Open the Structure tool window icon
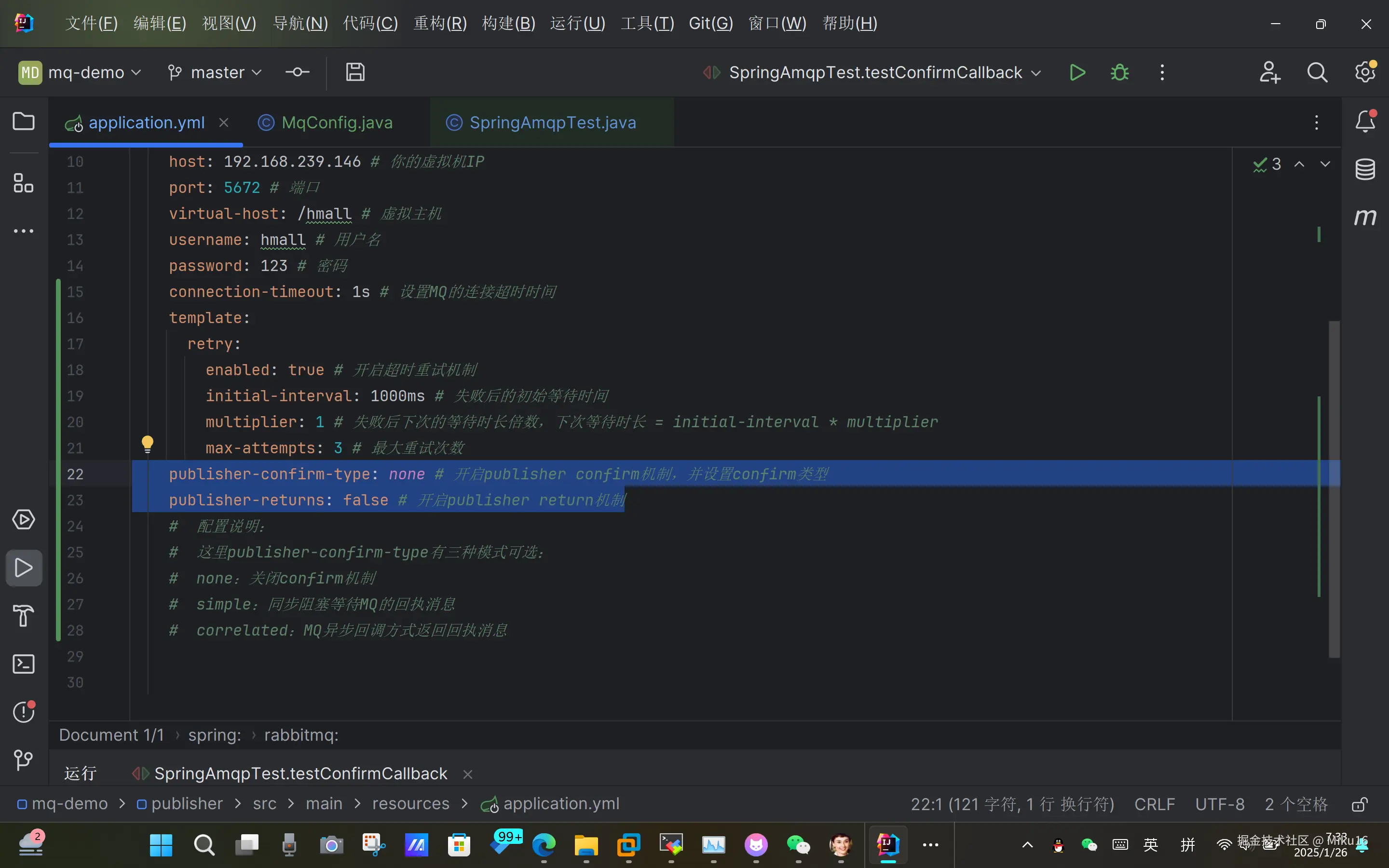 [24, 183]
